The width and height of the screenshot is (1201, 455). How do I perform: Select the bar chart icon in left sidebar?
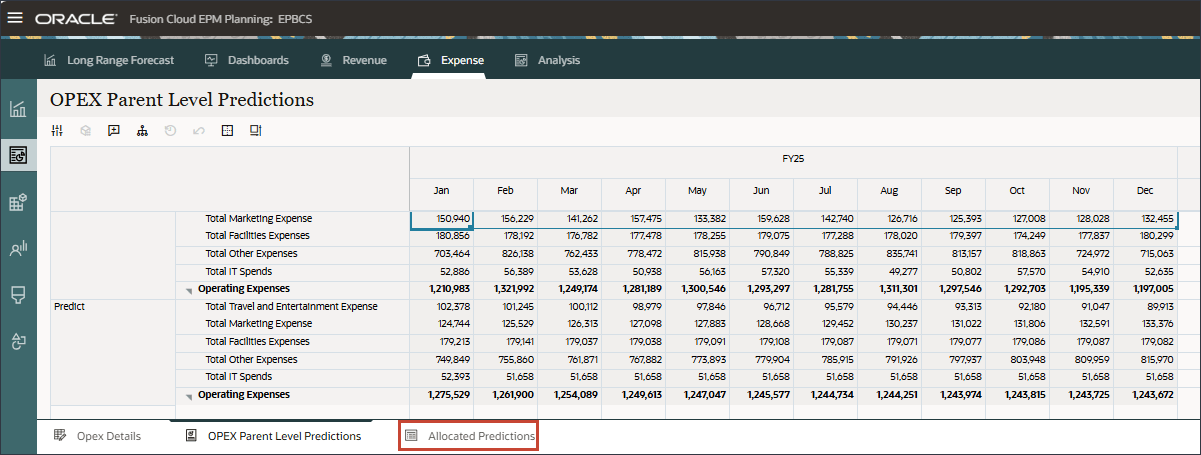(x=18, y=109)
